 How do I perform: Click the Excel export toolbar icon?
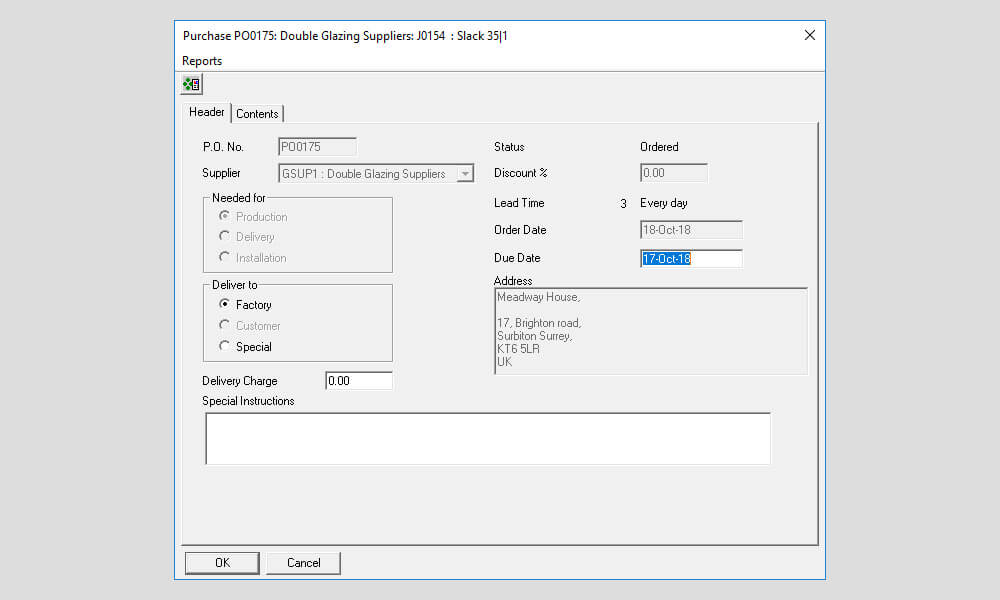click(191, 84)
